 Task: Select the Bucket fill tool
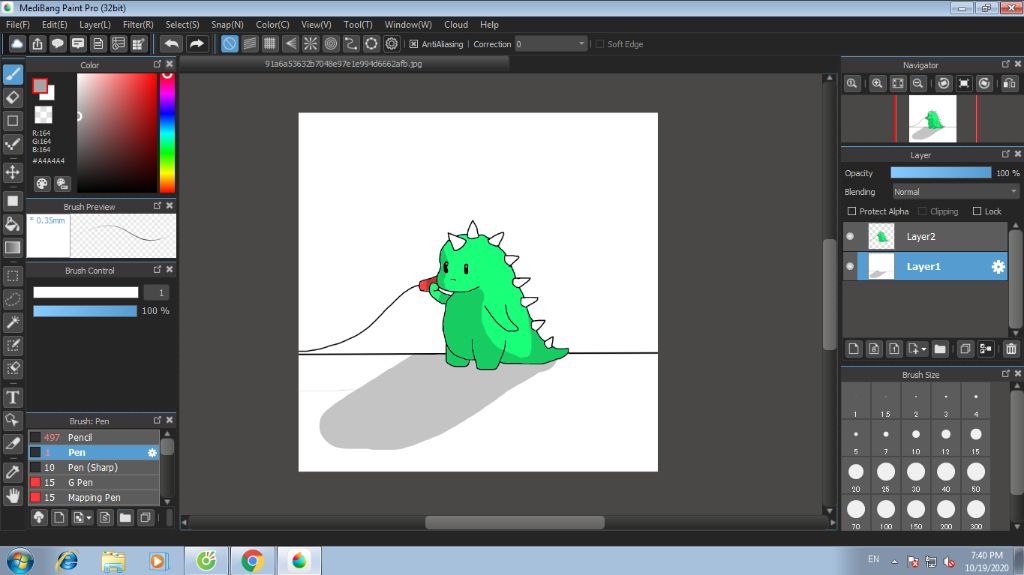13,223
